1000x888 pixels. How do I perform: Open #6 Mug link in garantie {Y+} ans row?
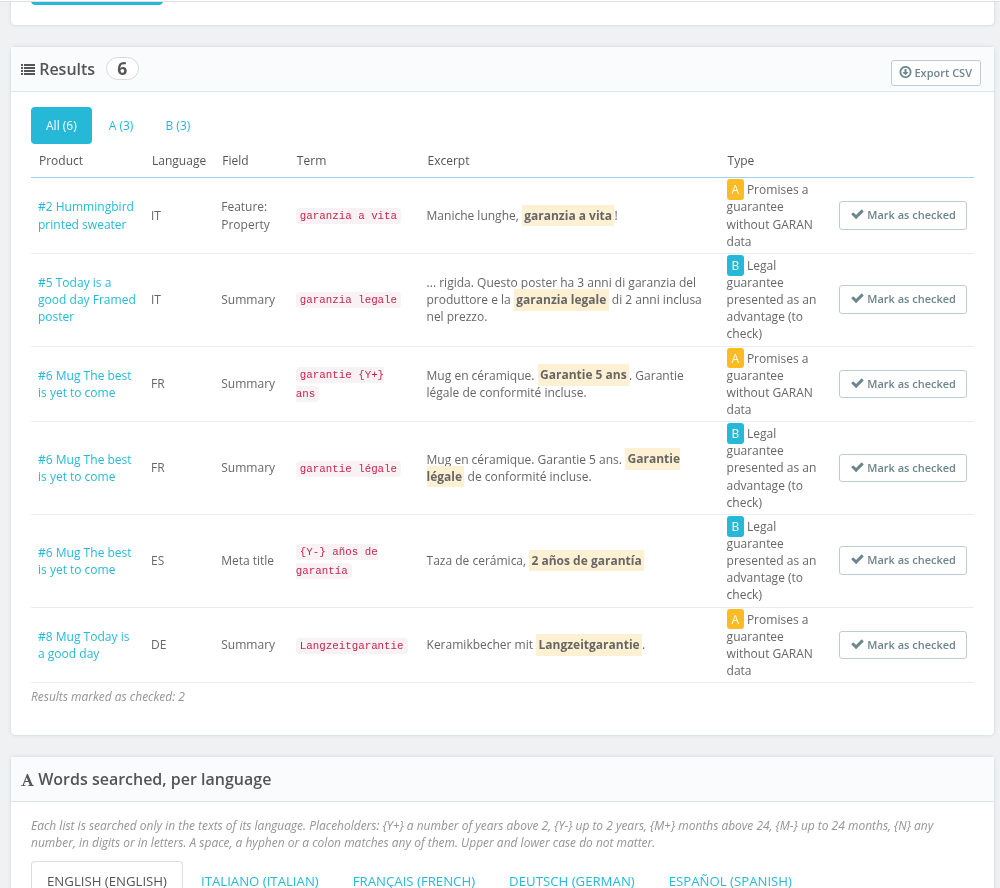pyautogui.click(x=84, y=384)
